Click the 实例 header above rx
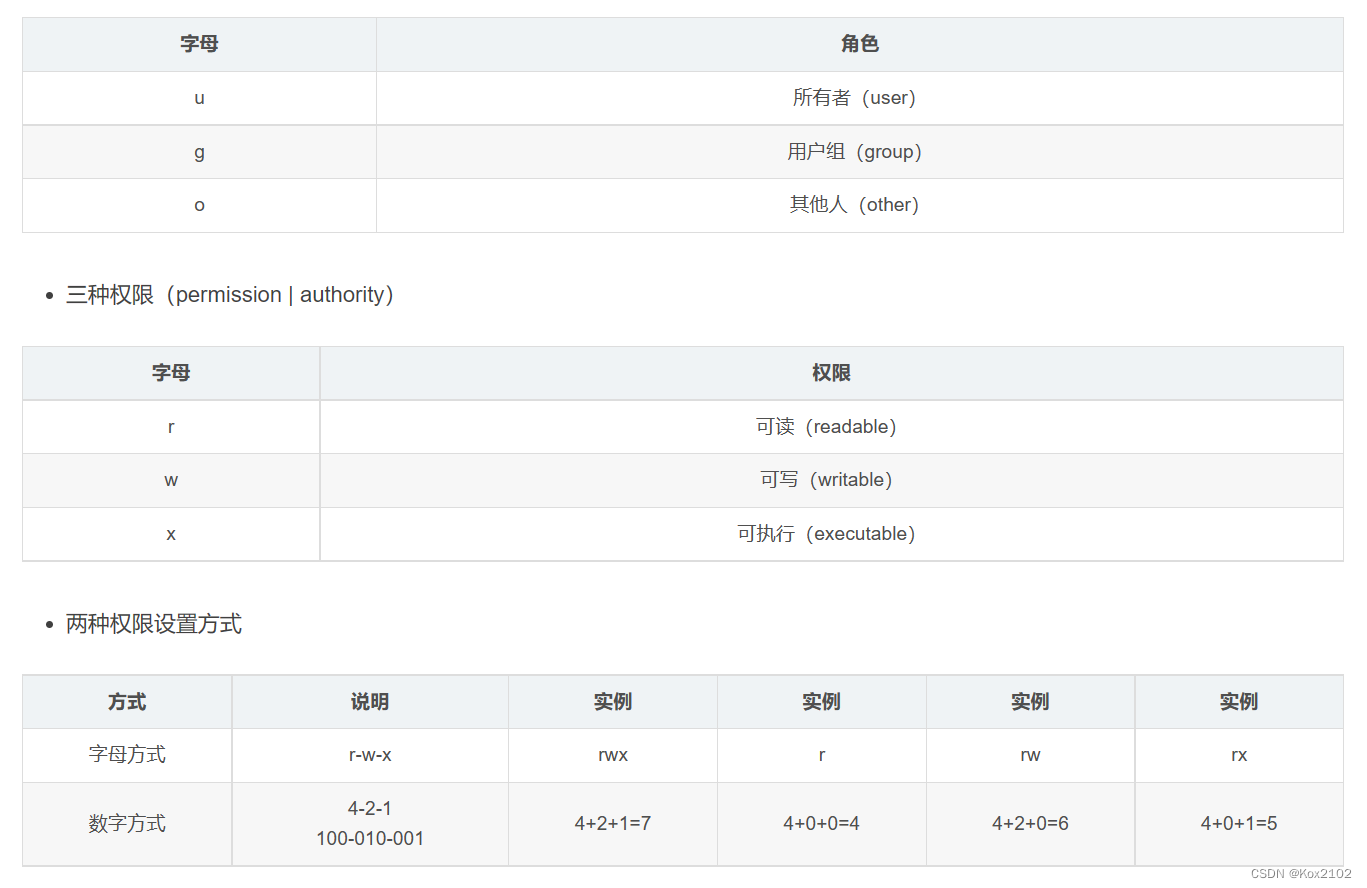This screenshot has height=888, width=1367. (1239, 702)
